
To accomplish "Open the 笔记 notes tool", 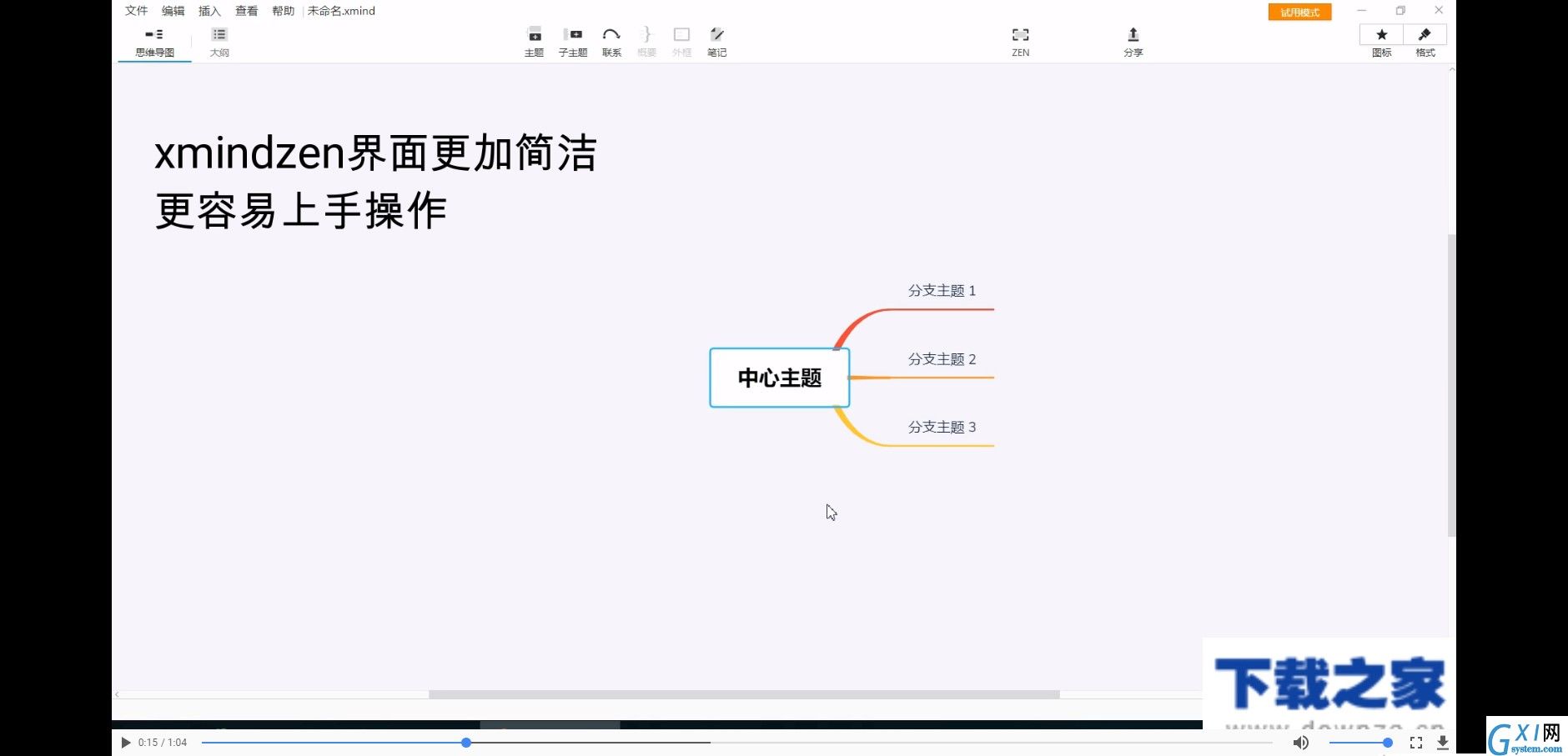I will [x=716, y=43].
